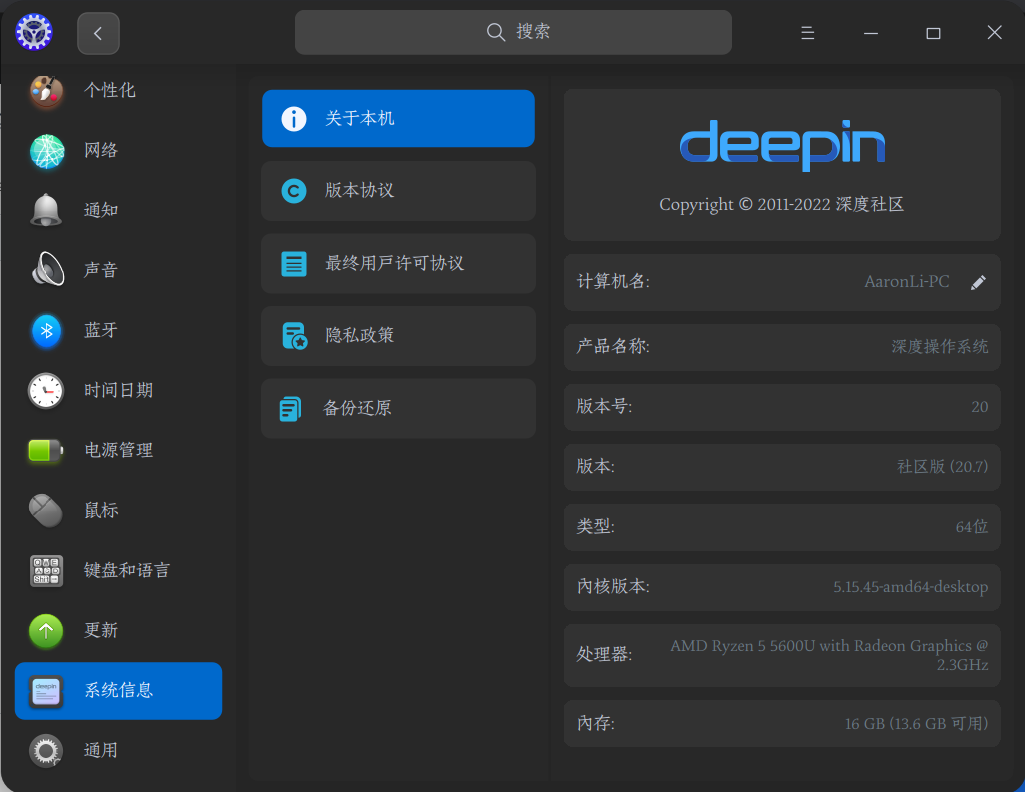Click the pencil icon to edit computer name

pyautogui.click(x=978, y=283)
